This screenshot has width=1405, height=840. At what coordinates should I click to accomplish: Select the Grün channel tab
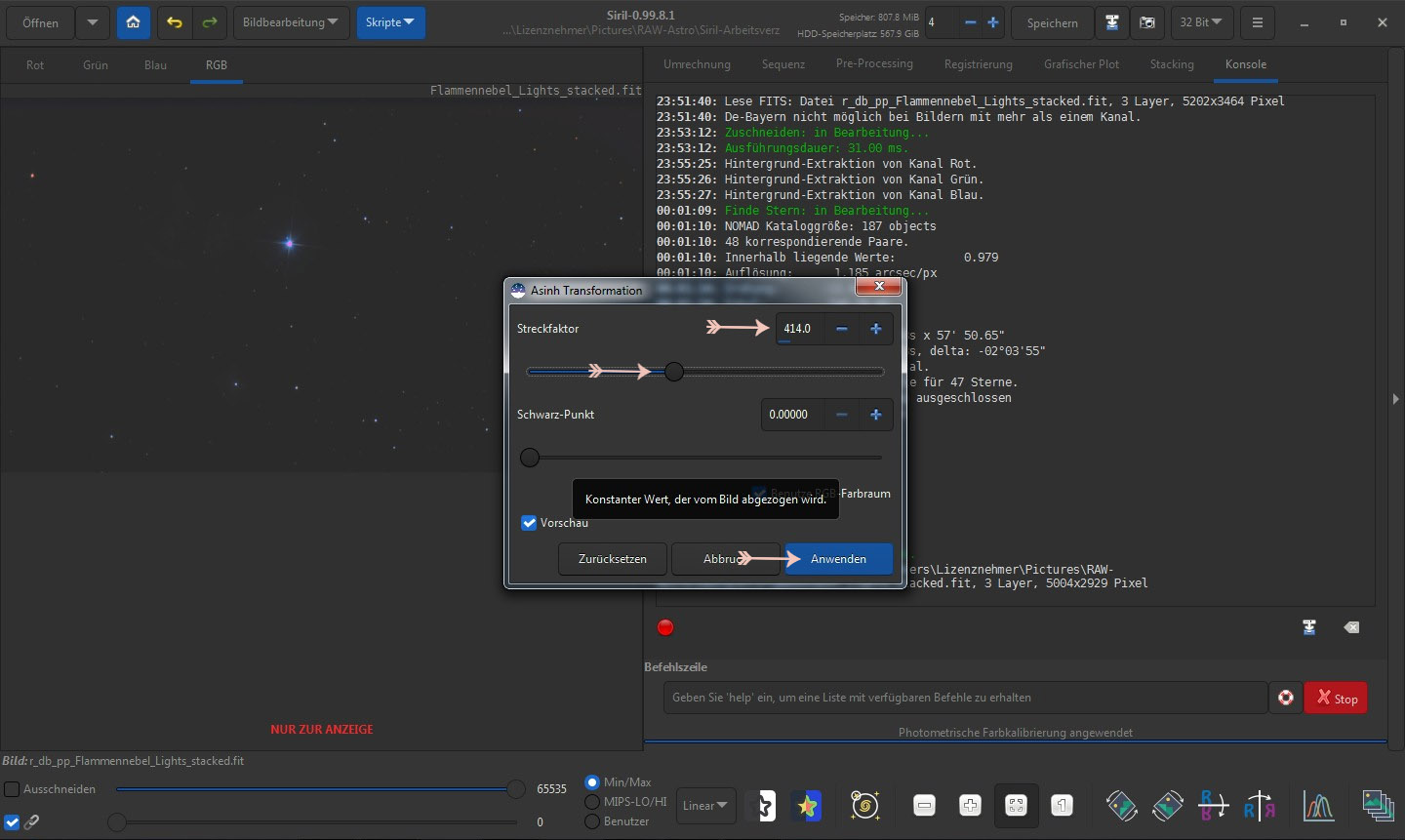[x=96, y=65]
